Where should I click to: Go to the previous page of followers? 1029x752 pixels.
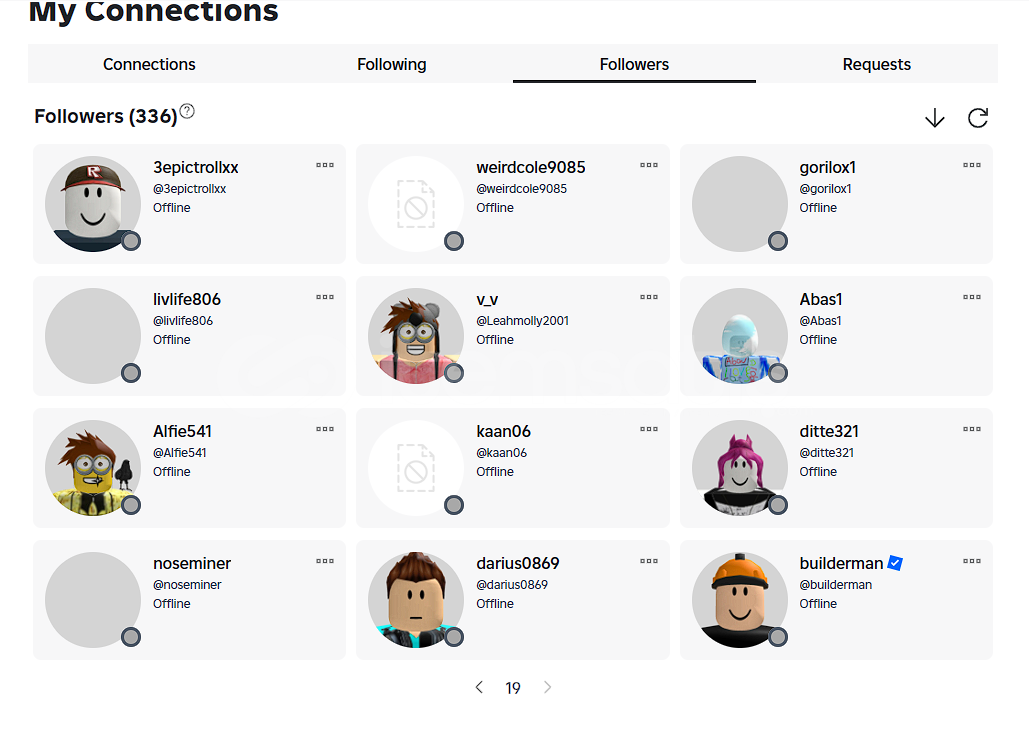click(x=479, y=687)
